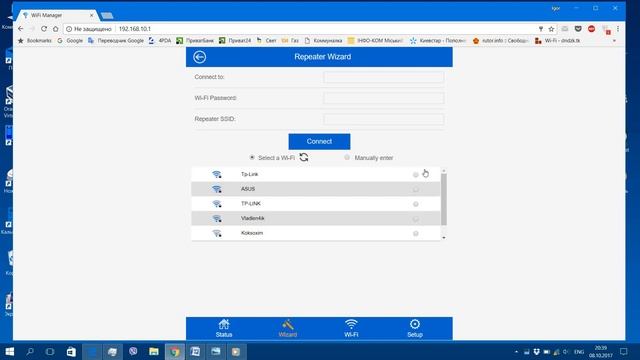The width and height of the screenshot is (640, 360).
Task: Open taskbar search
Action: point(30,351)
